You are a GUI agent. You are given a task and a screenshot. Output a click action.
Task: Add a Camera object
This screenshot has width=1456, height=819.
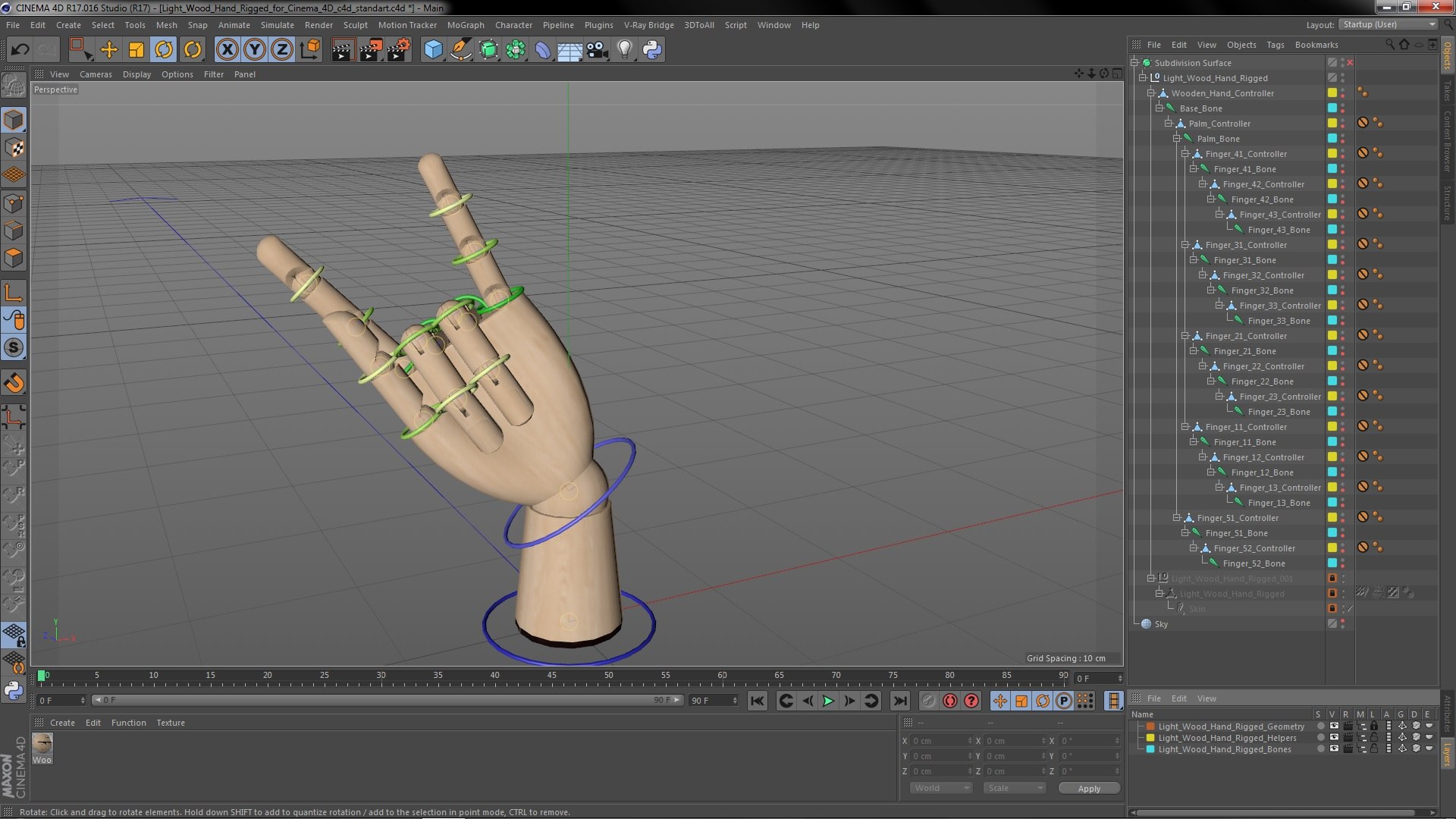(597, 50)
